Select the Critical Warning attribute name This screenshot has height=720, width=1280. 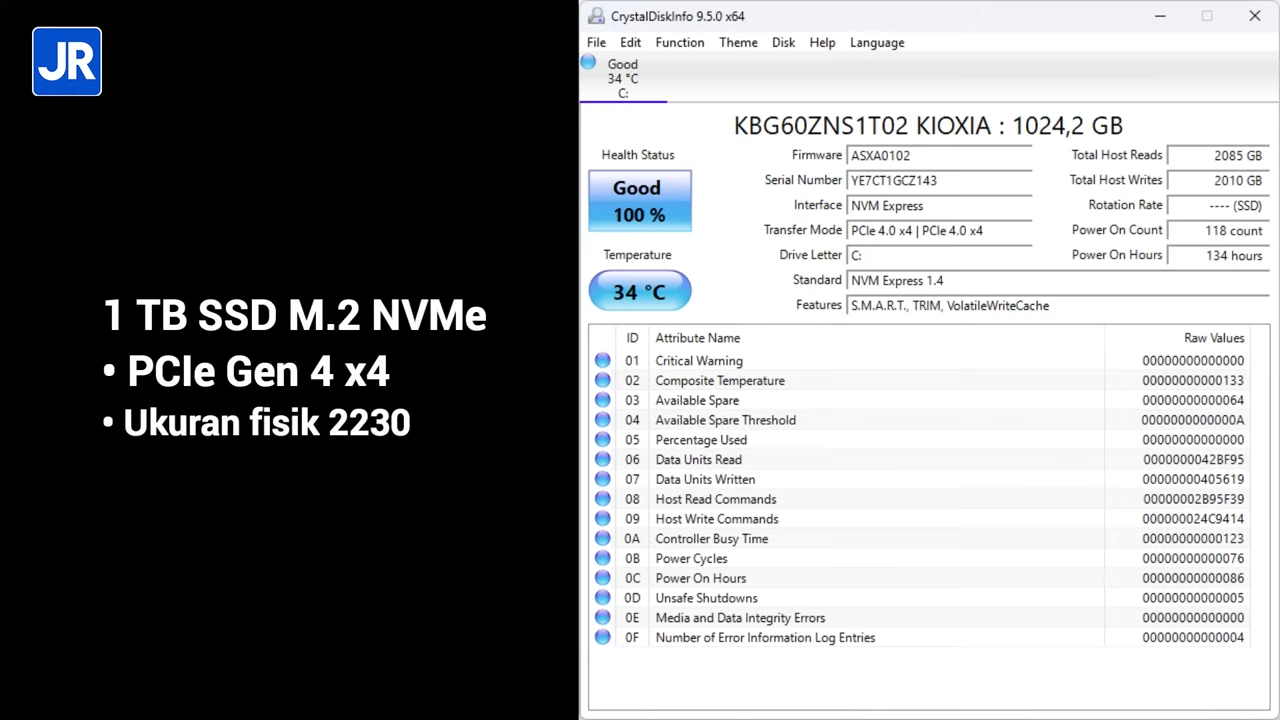click(x=699, y=361)
